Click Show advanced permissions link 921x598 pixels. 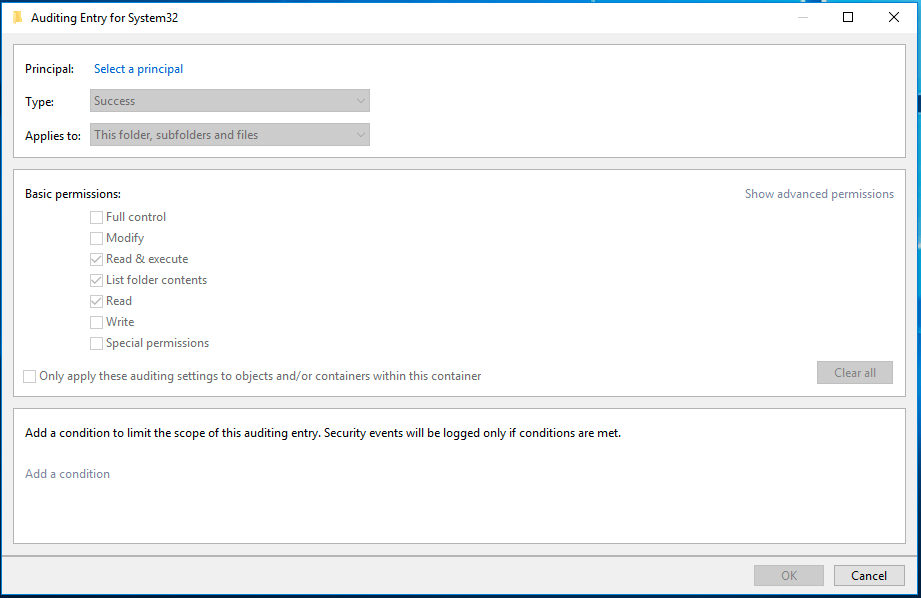pos(819,194)
